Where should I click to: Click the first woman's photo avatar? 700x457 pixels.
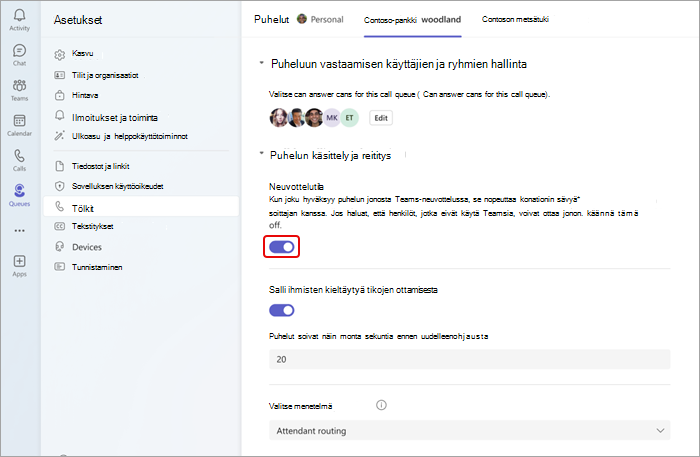click(x=278, y=118)
